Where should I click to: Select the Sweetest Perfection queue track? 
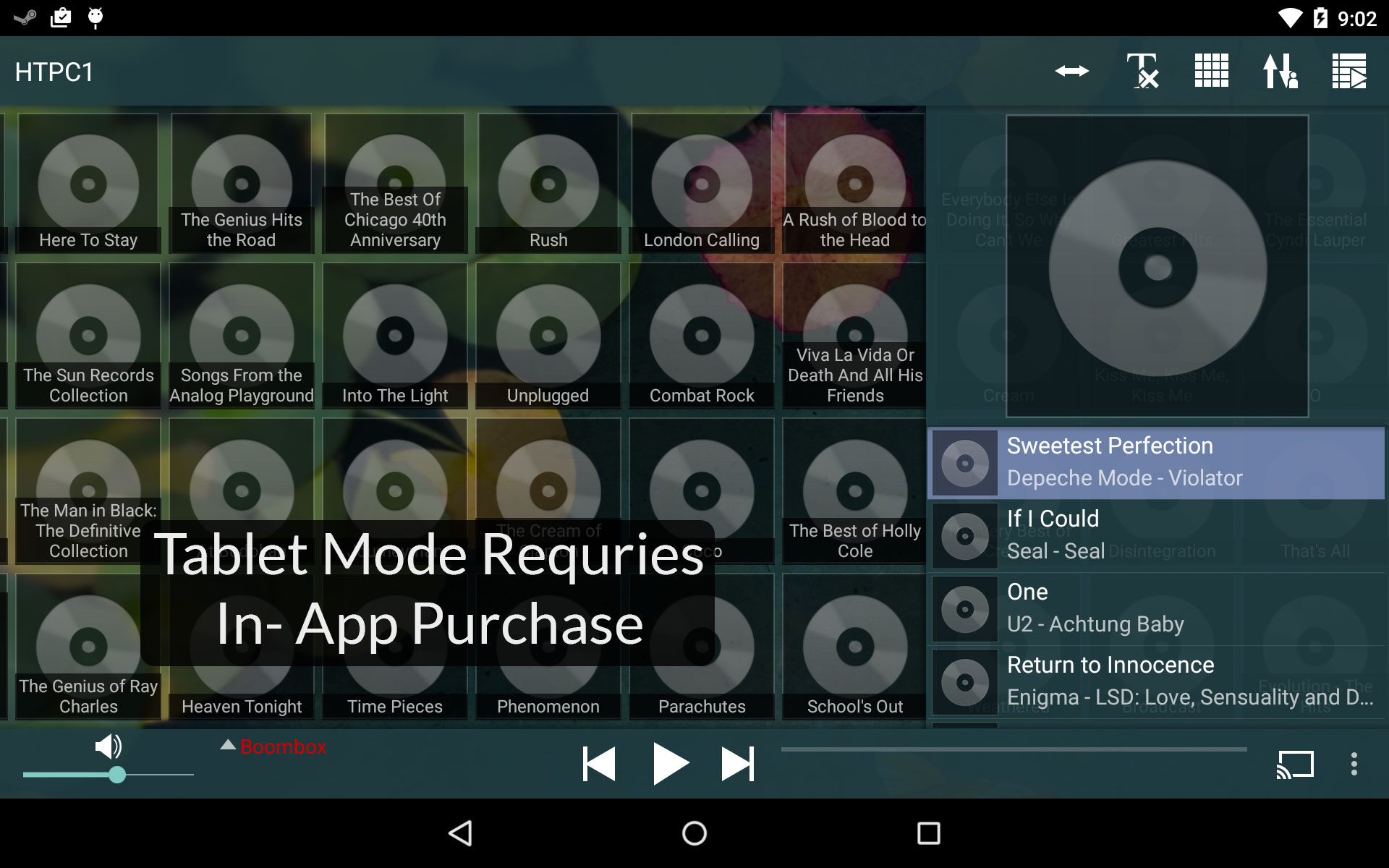[1156, 463]
